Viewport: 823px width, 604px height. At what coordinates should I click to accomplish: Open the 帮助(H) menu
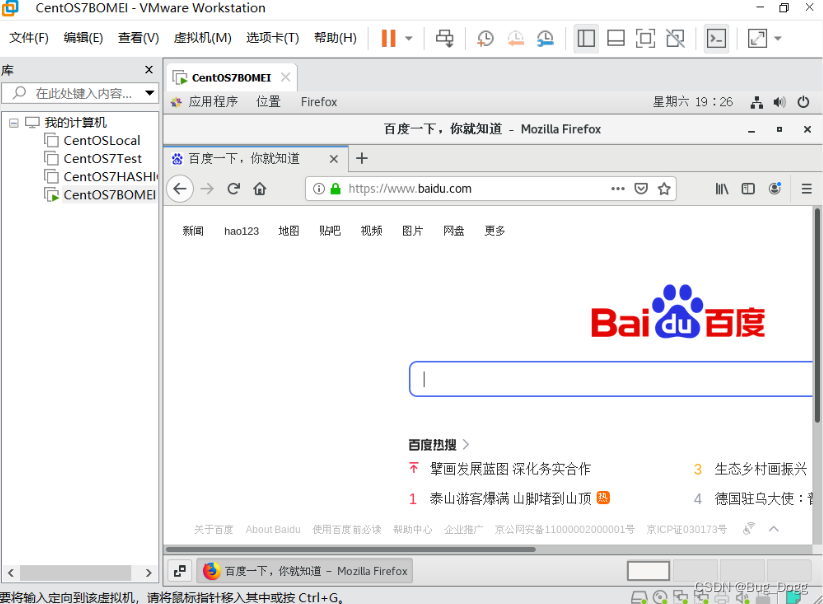click(x=335, y=38)
